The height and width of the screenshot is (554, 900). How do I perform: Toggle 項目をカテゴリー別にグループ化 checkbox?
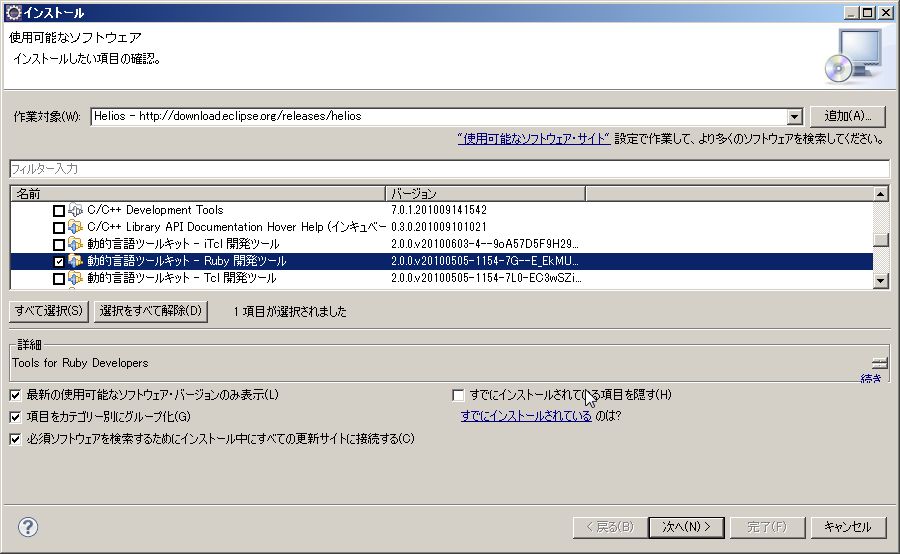[15, 417]
